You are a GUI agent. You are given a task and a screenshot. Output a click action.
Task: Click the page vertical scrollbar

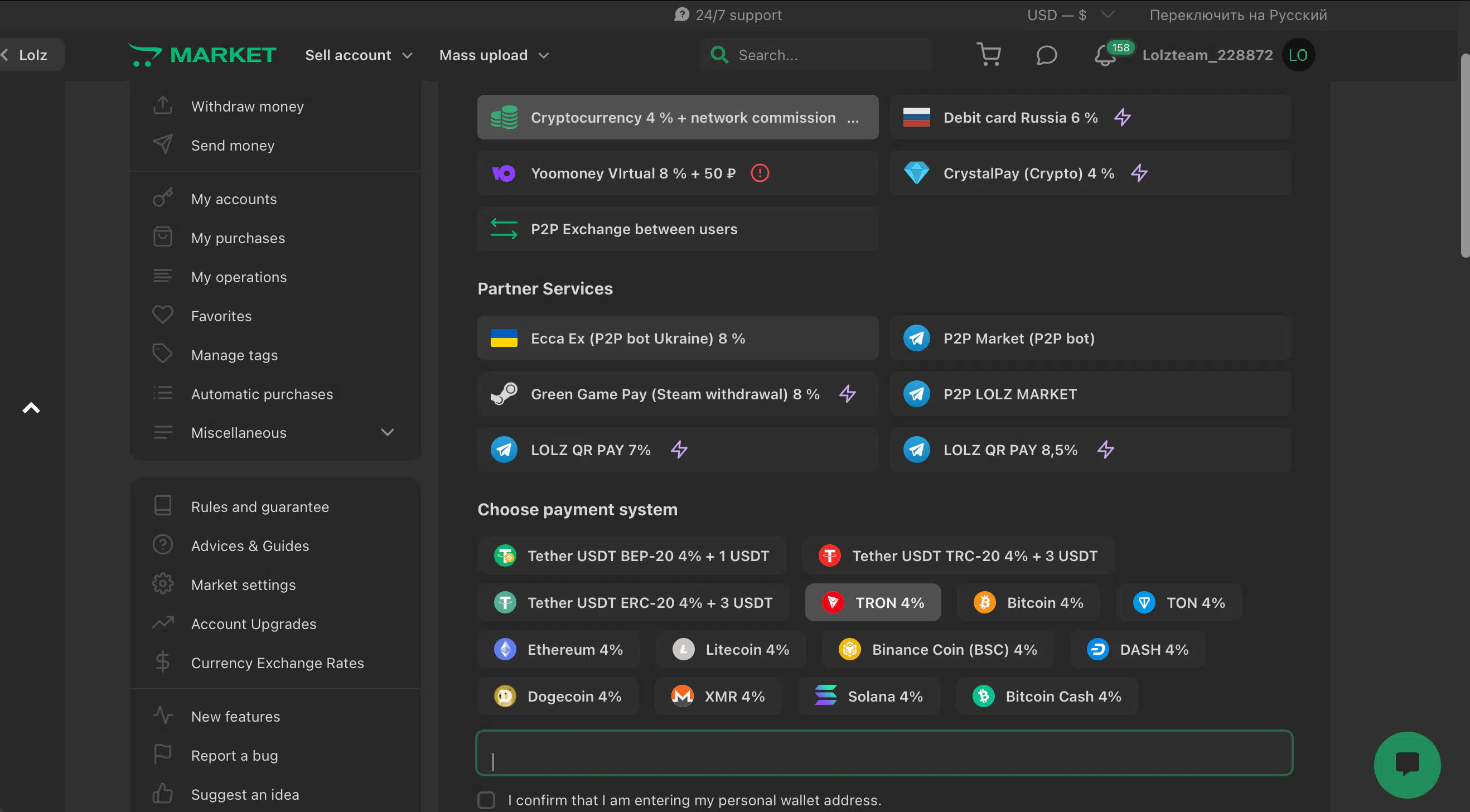coord(1465,155)
